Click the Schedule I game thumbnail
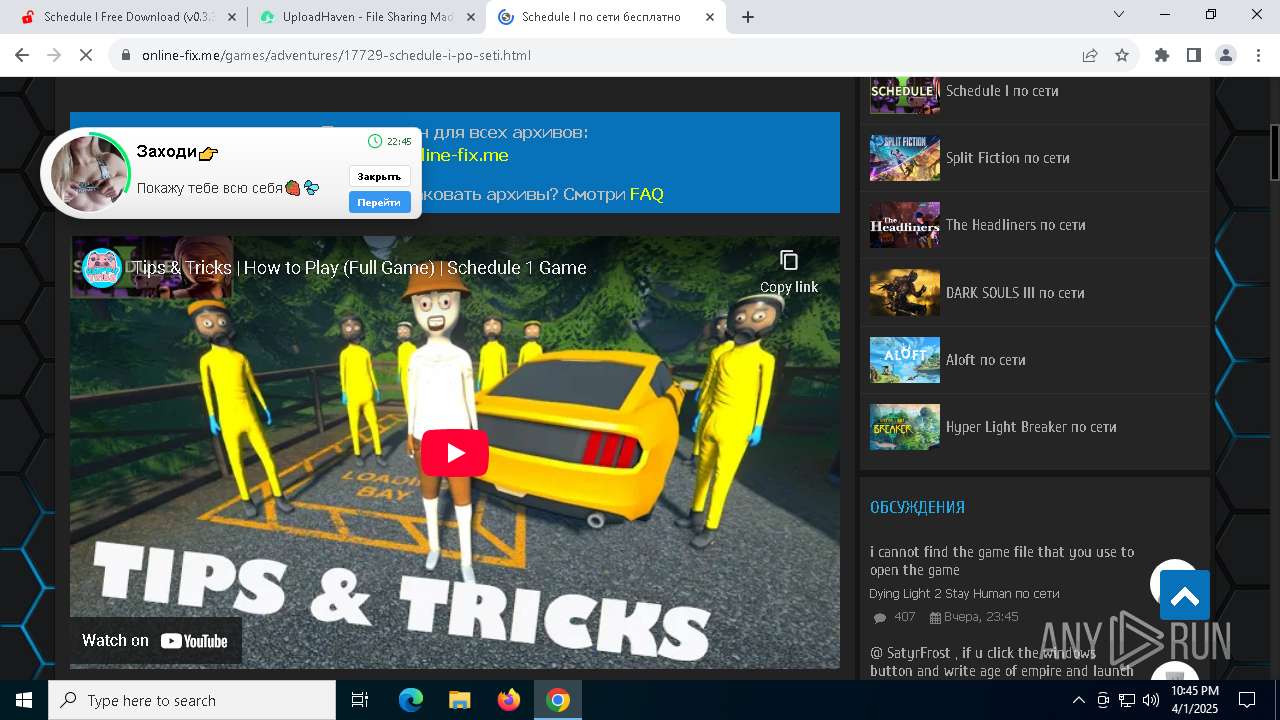 (x=905, y=95)
